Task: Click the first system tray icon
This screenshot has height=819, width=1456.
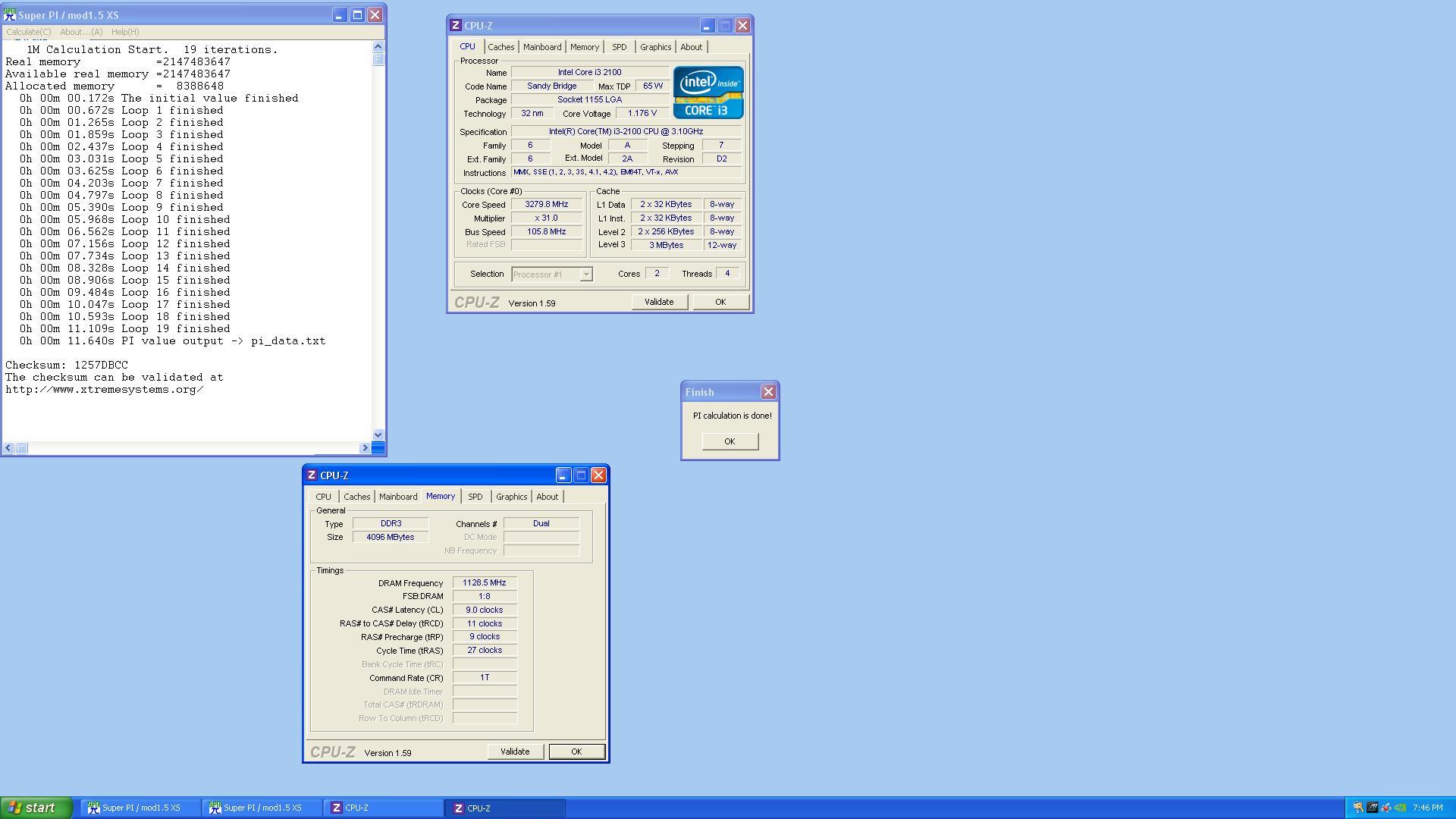Action: point(1358,808)
